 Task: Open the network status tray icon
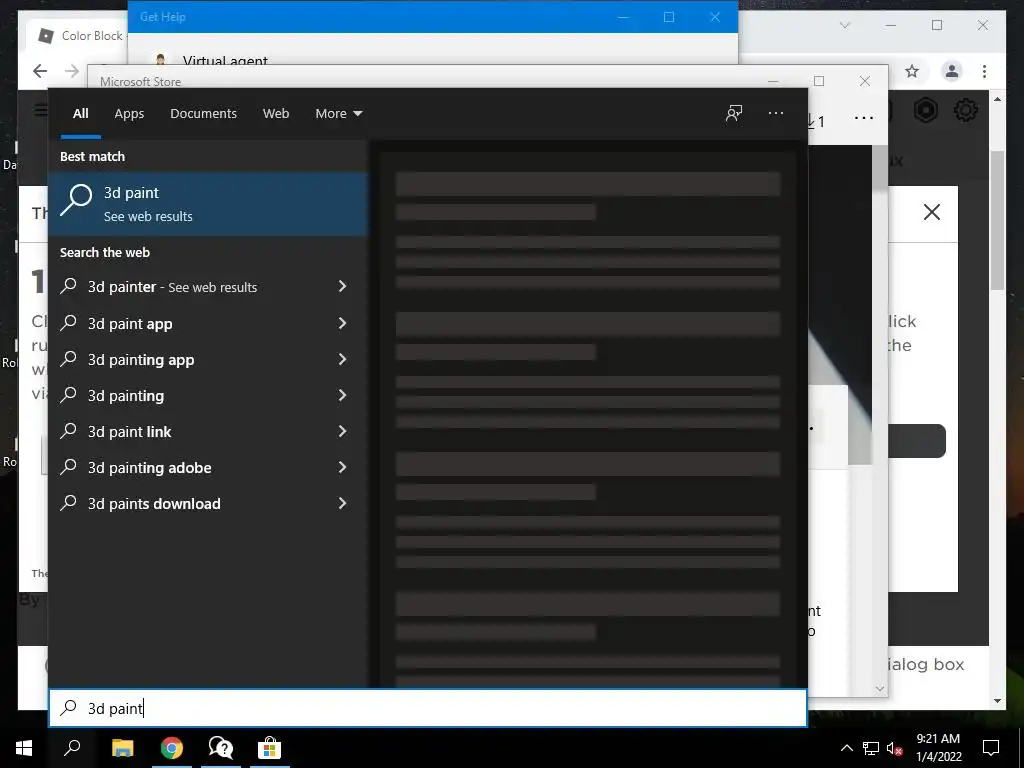pos(870,748)
